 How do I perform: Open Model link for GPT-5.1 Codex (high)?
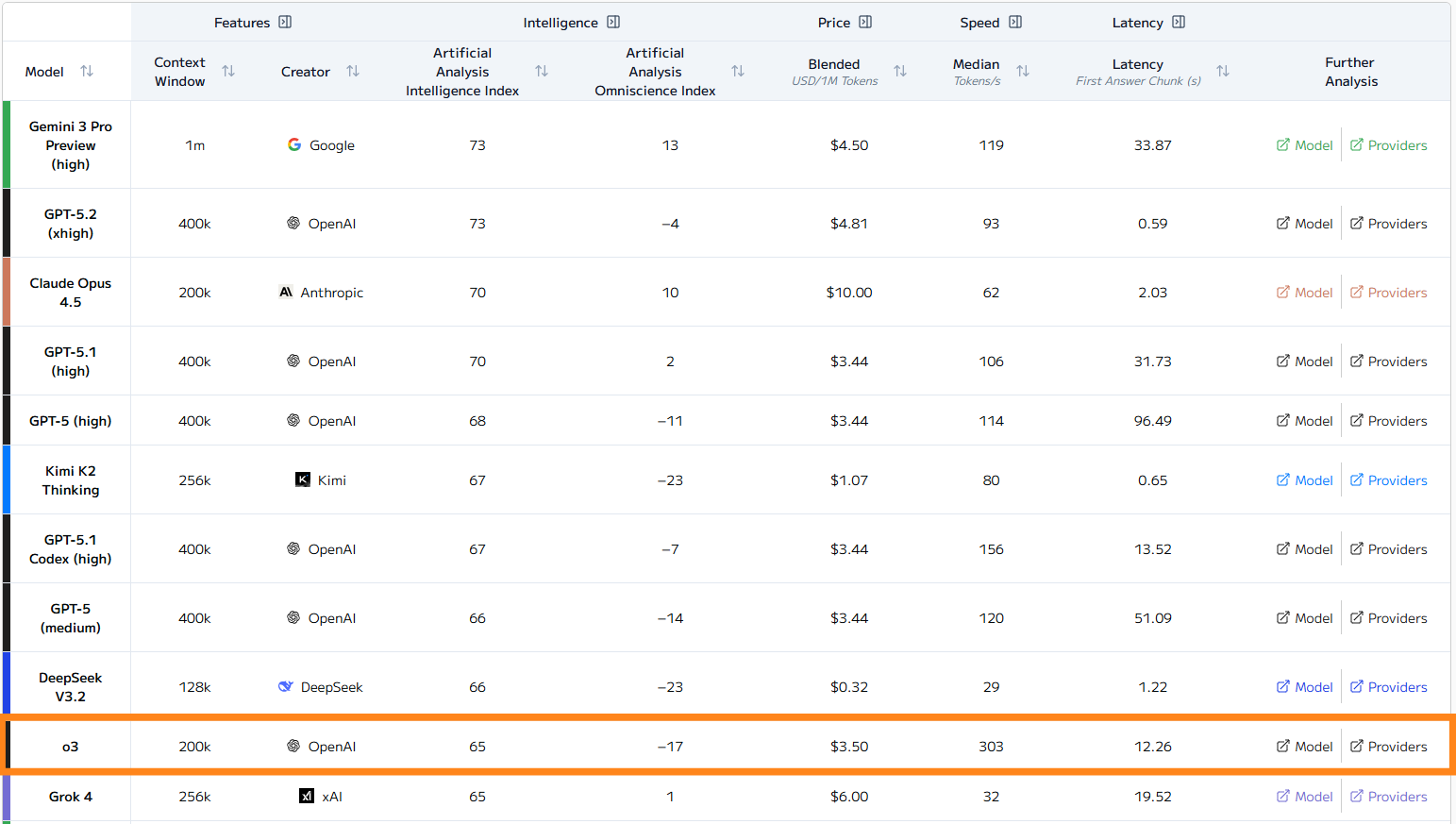tap(1305, 549)
